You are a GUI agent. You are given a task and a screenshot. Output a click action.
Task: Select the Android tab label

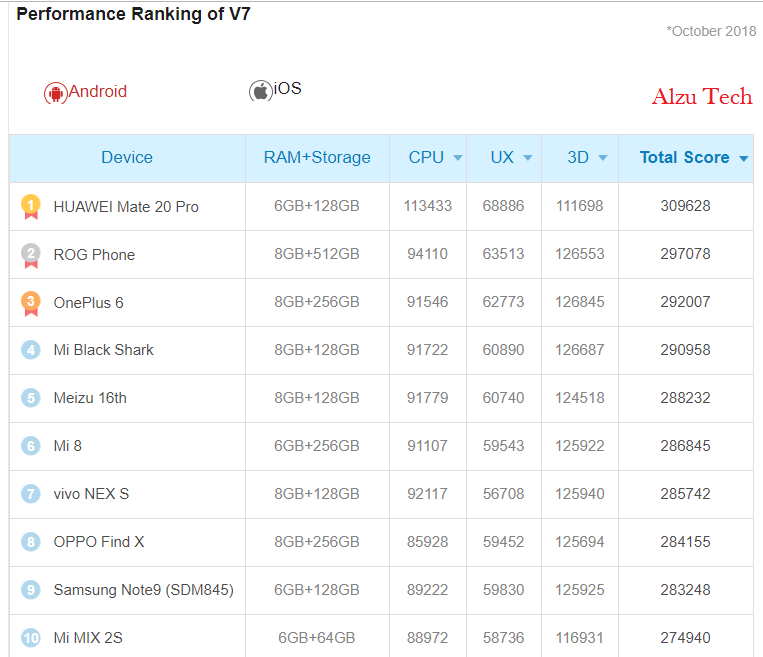point(98,91)
